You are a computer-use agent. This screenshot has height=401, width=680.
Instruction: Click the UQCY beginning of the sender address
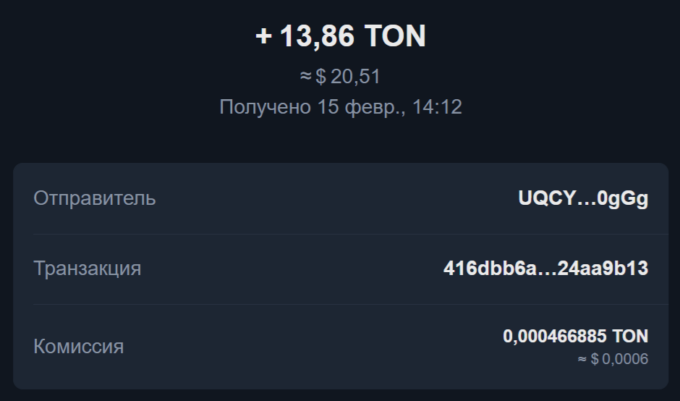coord(543,198)
